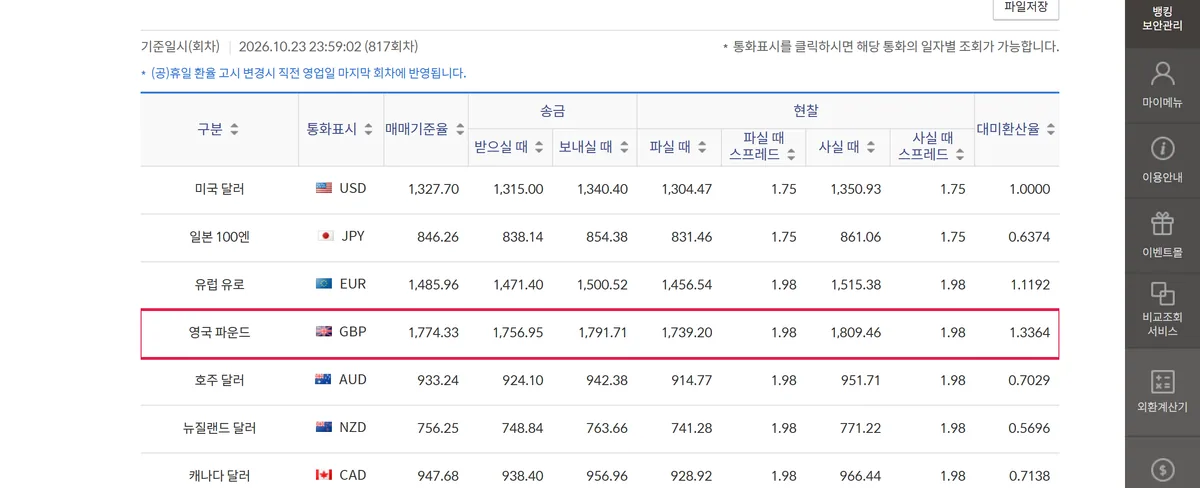Click the CAD flag icon
The image size is (1200, 488).
coord(324,475)
